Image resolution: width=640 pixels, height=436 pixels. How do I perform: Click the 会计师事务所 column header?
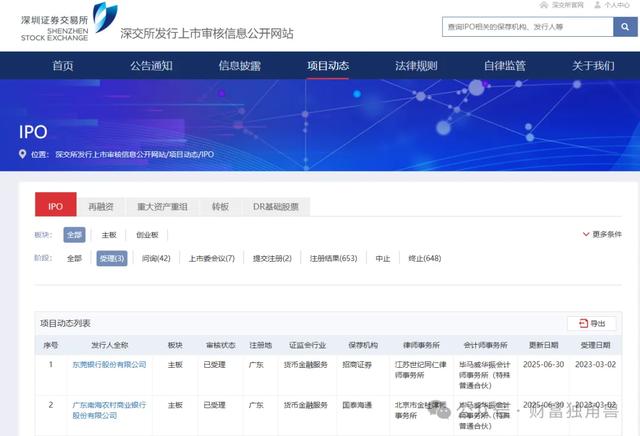(485, 345)
